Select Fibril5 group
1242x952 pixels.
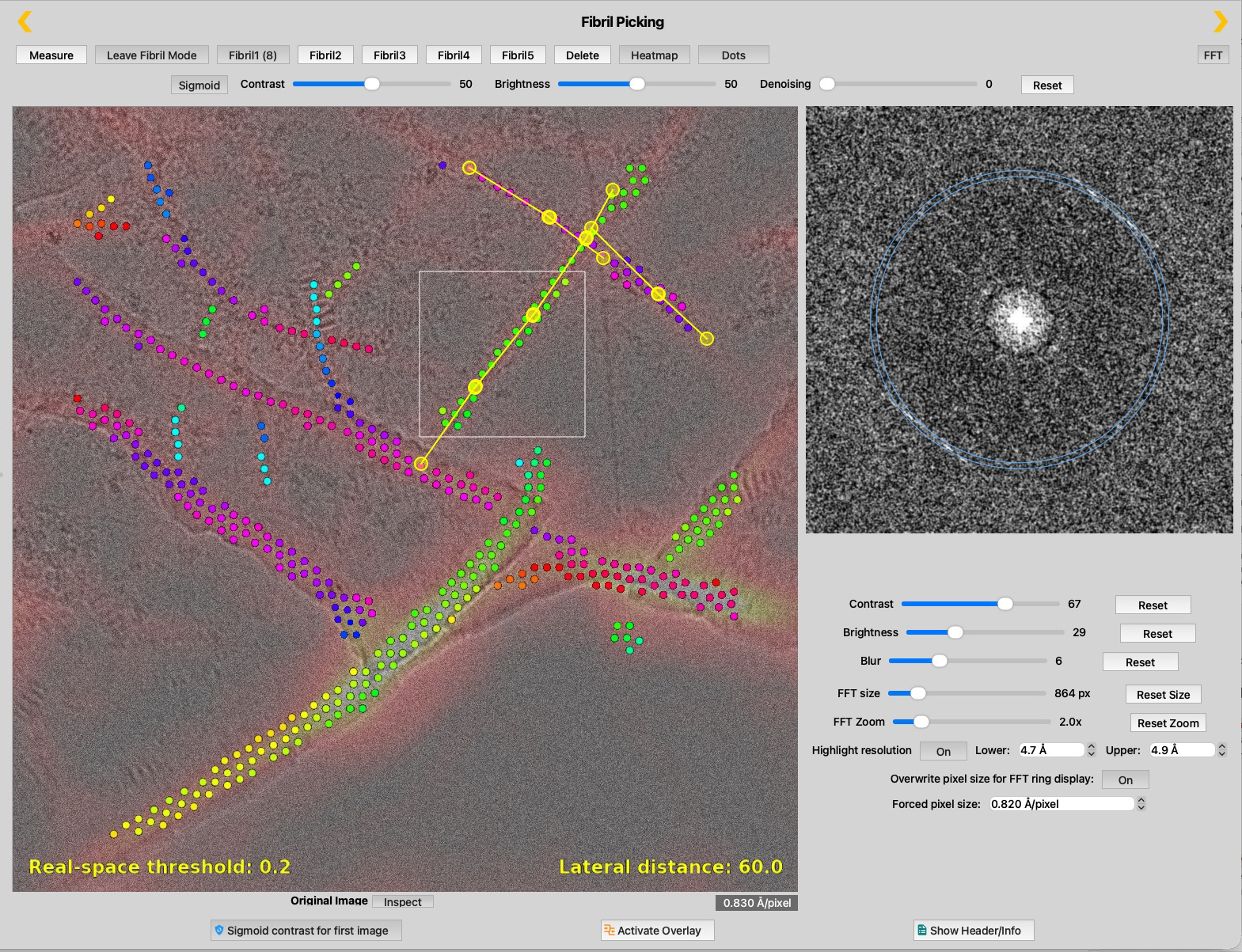(x=518, y=55)
